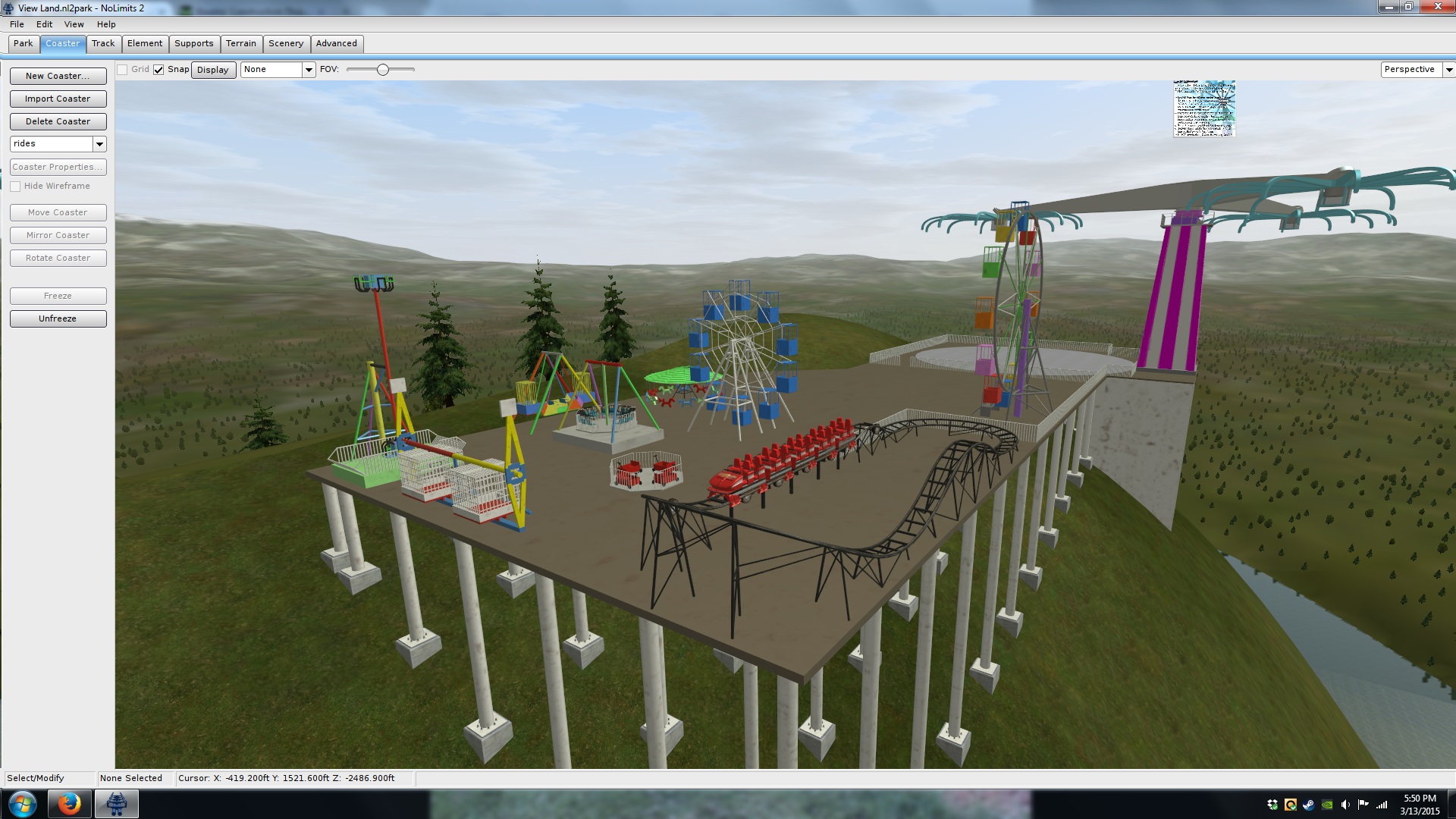Viewport: 1456px width, 819px height.
Task: Open the Edit menu
Action: tap(44, 24)
